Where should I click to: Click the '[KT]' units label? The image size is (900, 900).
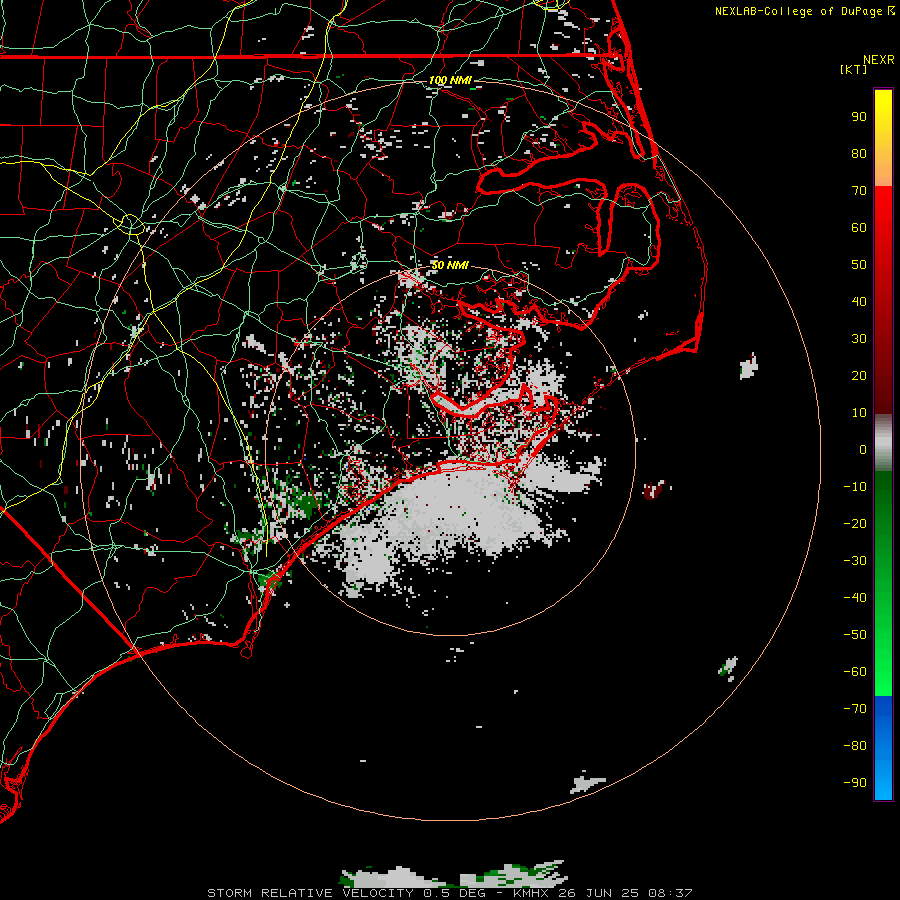click(853, 69)
